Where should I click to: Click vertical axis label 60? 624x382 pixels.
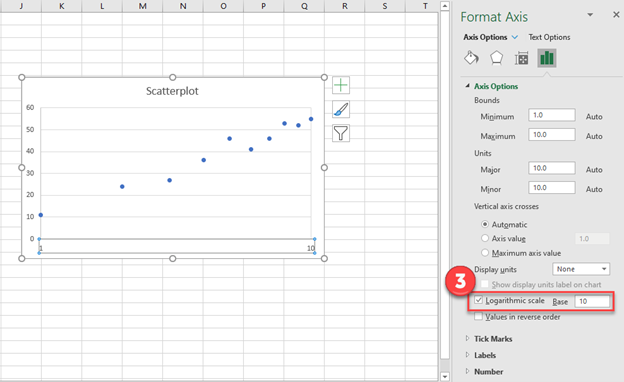tap(30, 107)
